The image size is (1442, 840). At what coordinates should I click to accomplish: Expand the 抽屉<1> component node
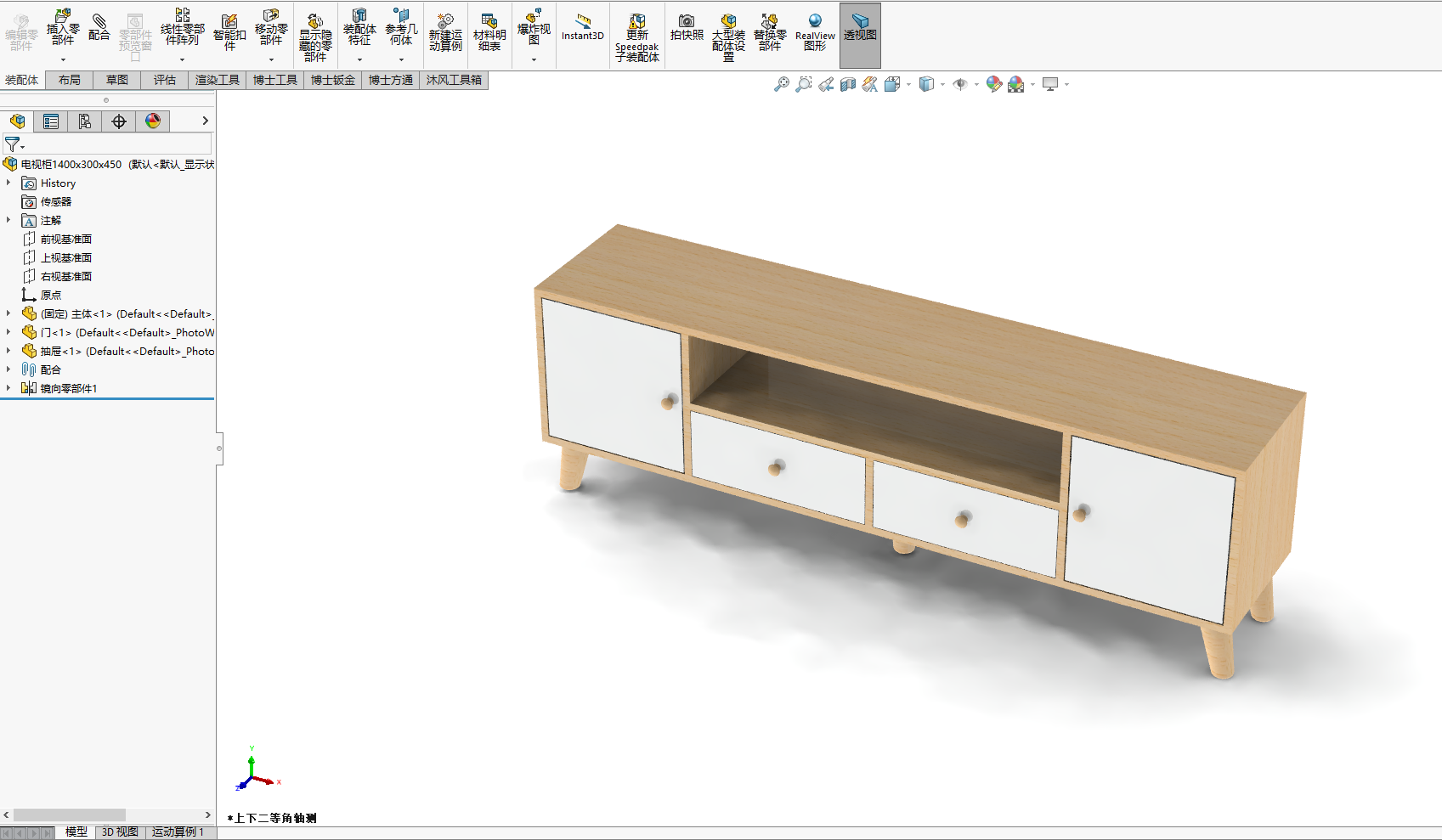pyautogui.click(x=8, y=351)
